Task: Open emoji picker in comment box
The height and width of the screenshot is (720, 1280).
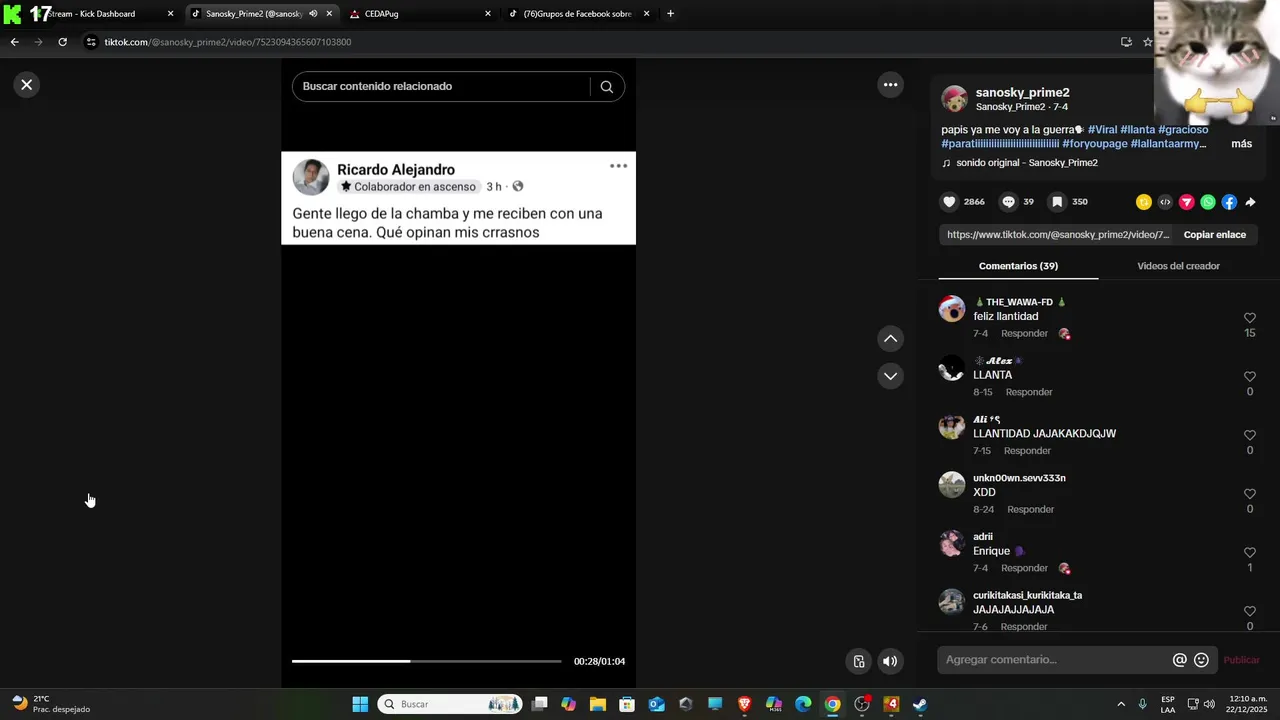Action: click(x=1201, y=660)
